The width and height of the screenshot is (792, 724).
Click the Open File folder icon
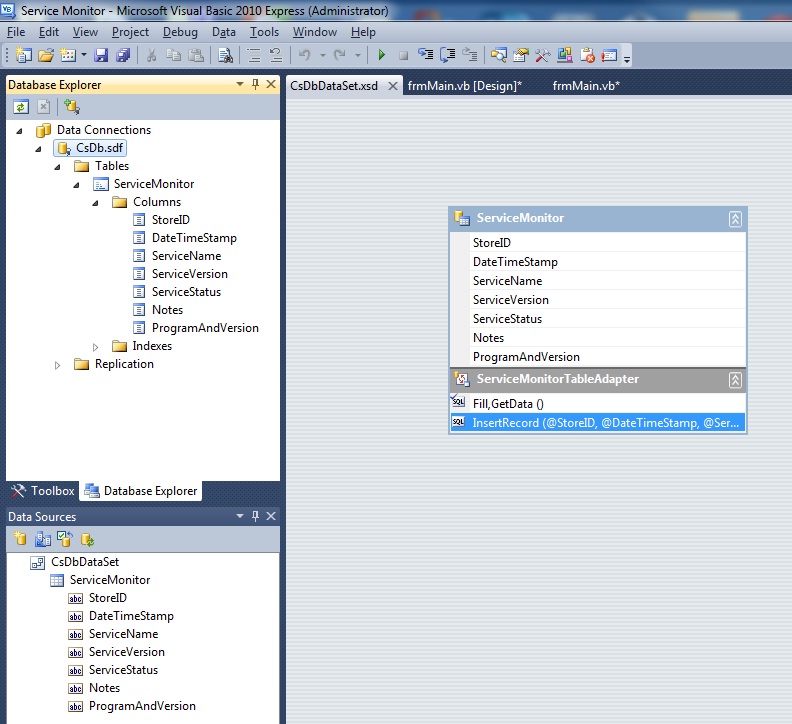coord(46,55)
